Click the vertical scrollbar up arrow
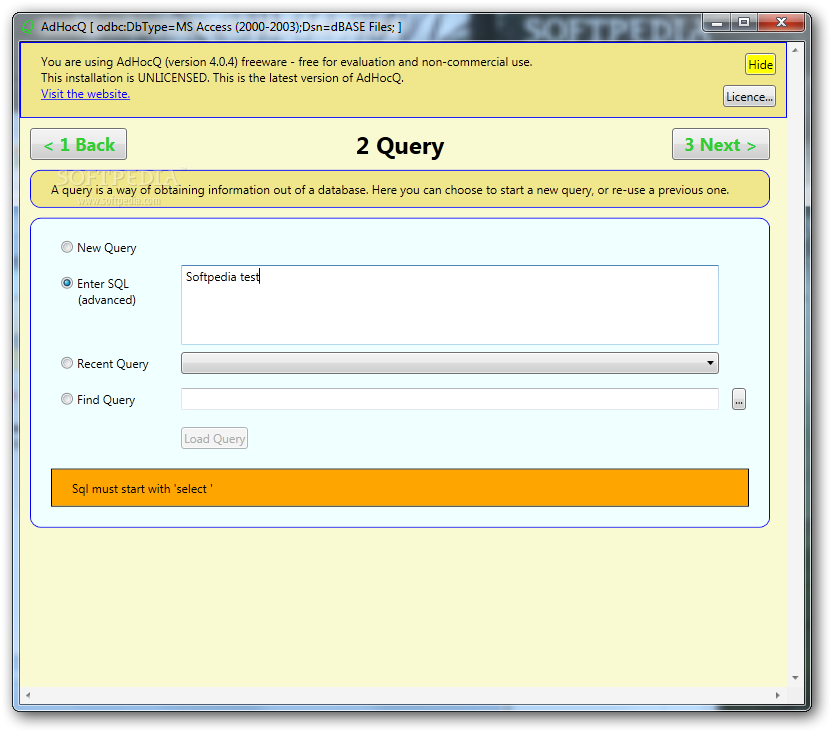This screenshot has width=832, height=732. pyautogui.click(x=795, y=50)
